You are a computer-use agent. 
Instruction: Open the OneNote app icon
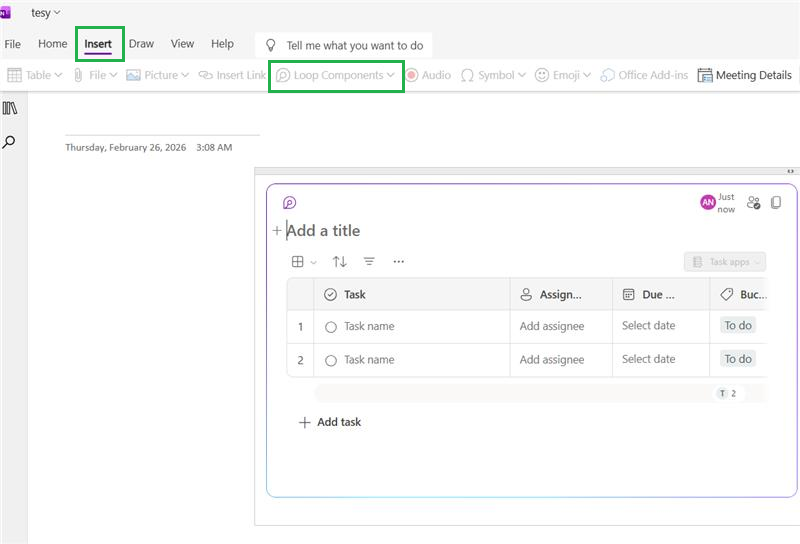(x=5, y=13)
